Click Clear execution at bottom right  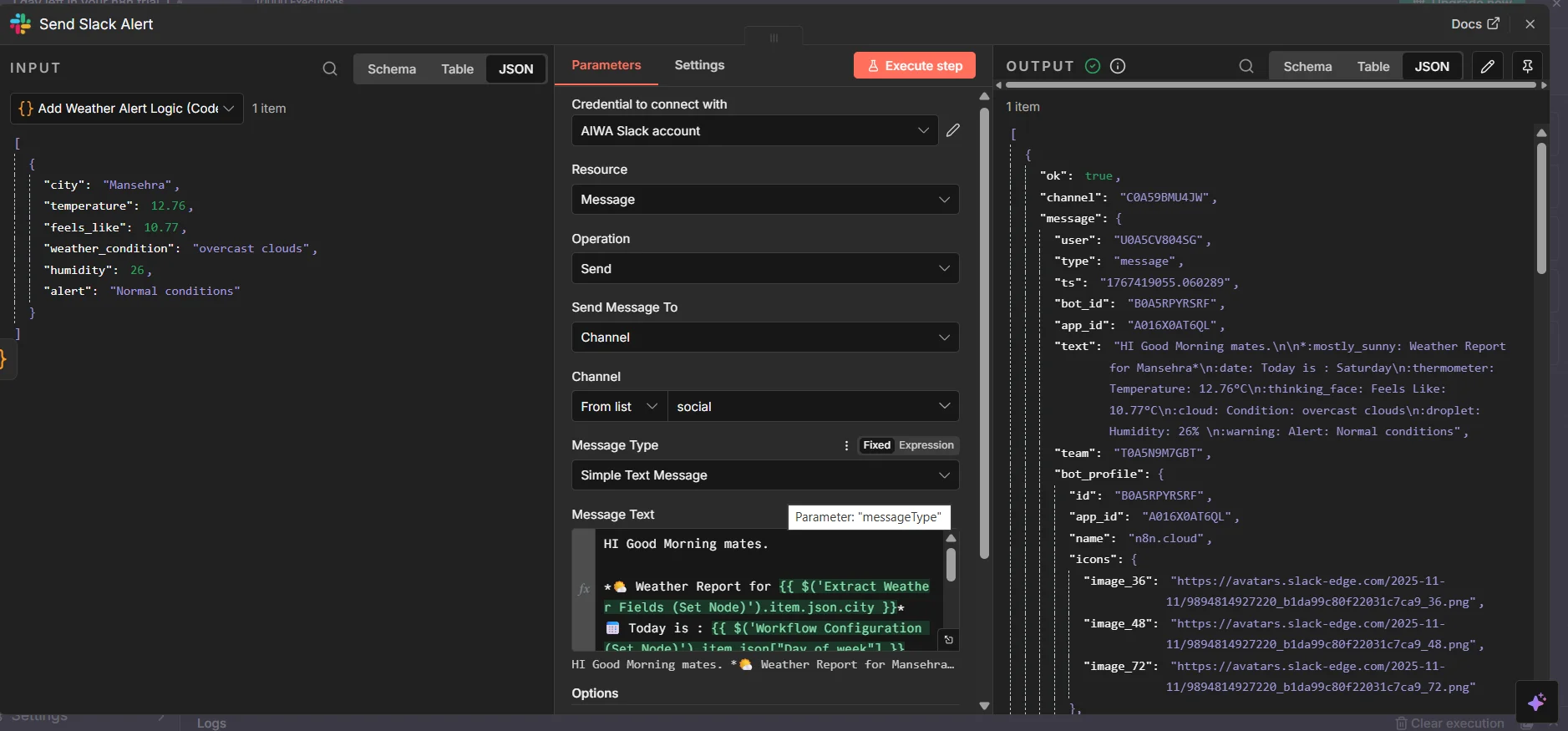[1449, 723]
